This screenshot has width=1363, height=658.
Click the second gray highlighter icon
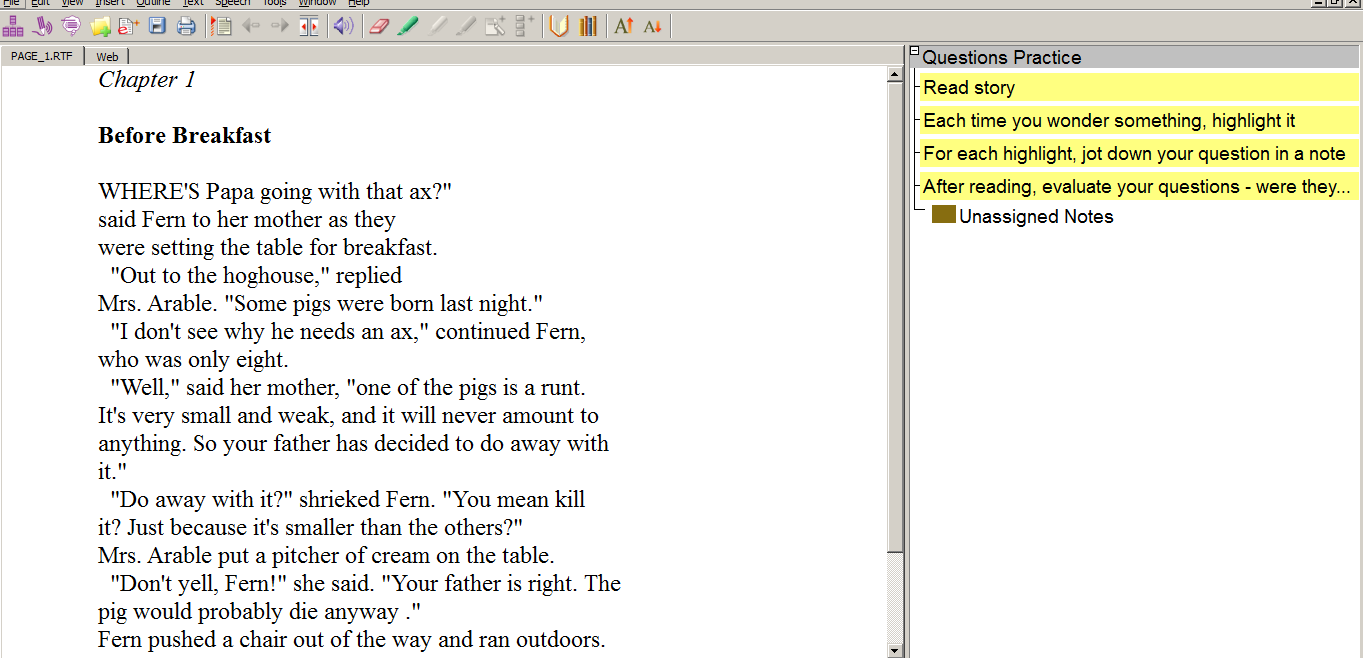coord(466,26)
